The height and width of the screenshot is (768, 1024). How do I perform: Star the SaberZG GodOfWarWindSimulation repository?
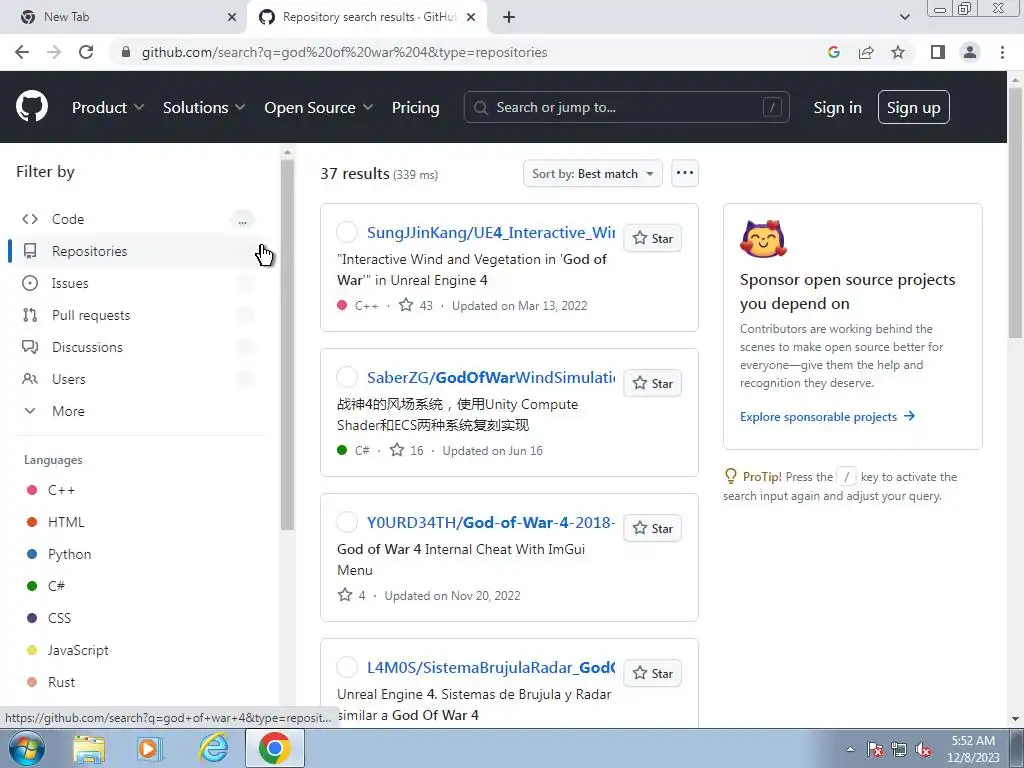point(652,383)
